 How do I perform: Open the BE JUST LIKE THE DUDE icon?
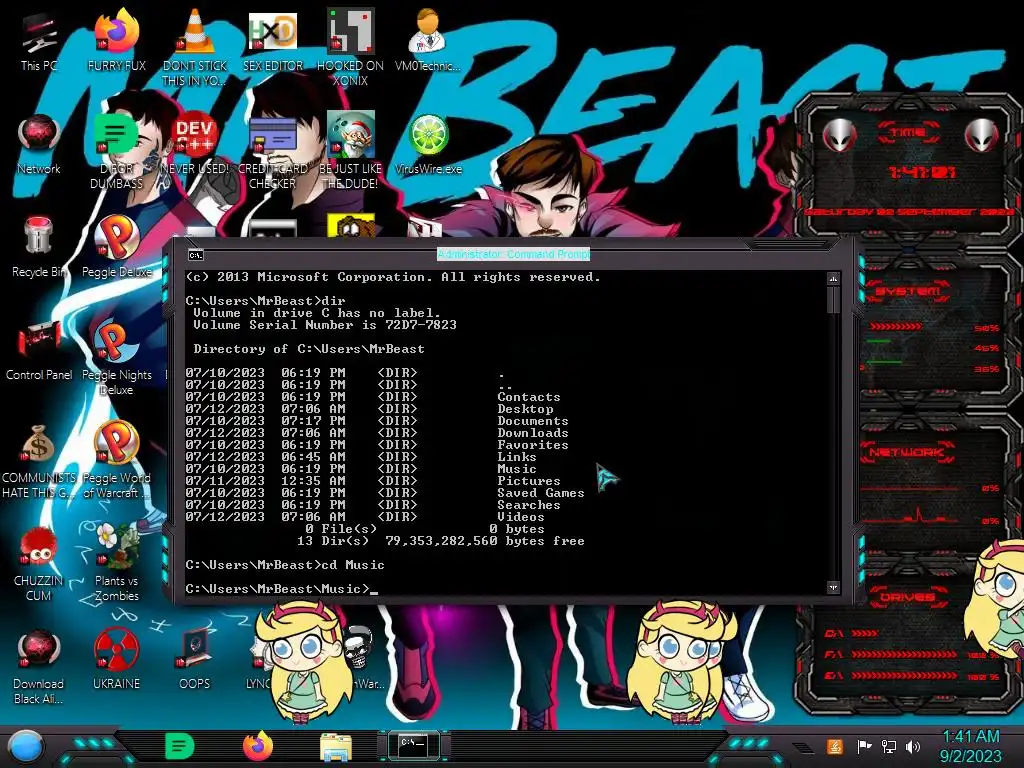click(350, 150)
